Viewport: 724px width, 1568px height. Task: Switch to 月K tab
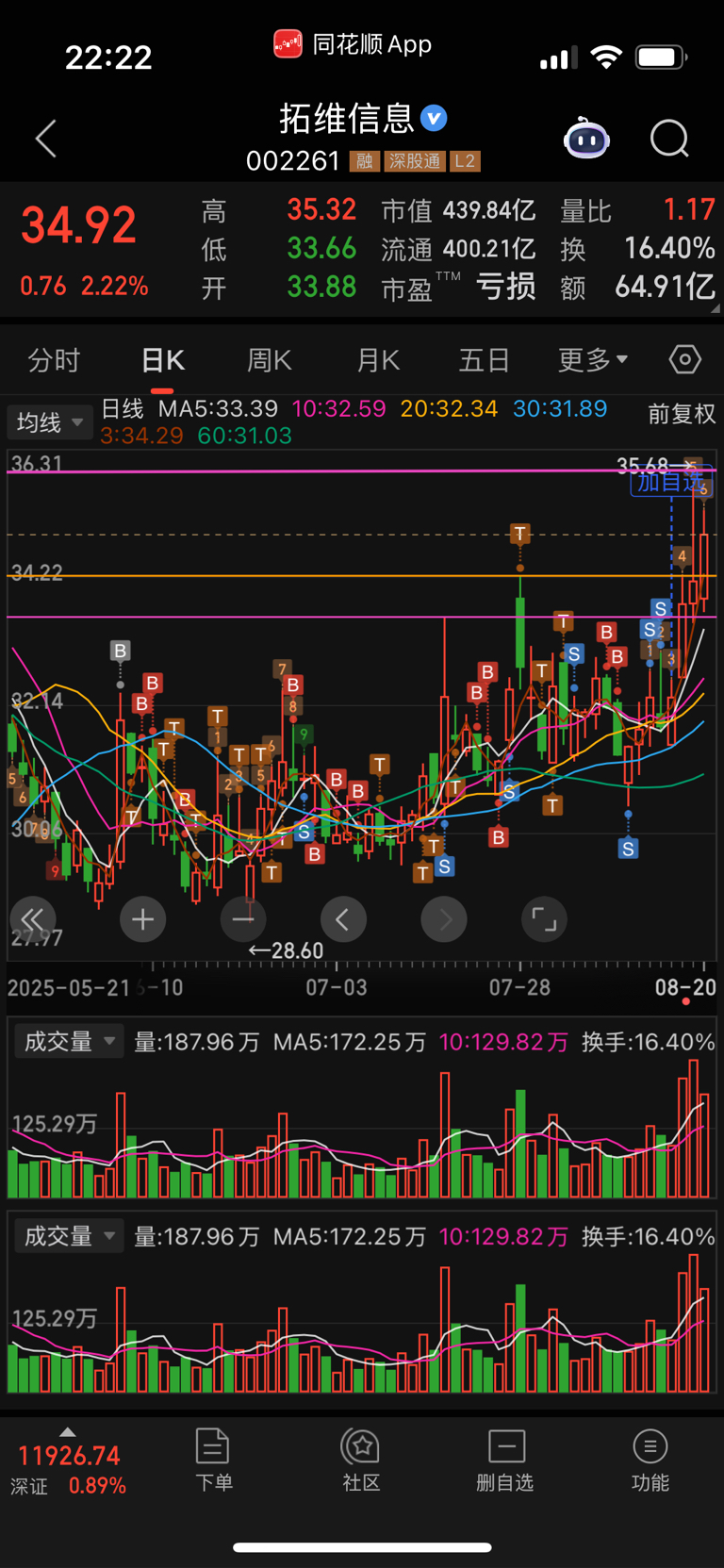point(378,360)
